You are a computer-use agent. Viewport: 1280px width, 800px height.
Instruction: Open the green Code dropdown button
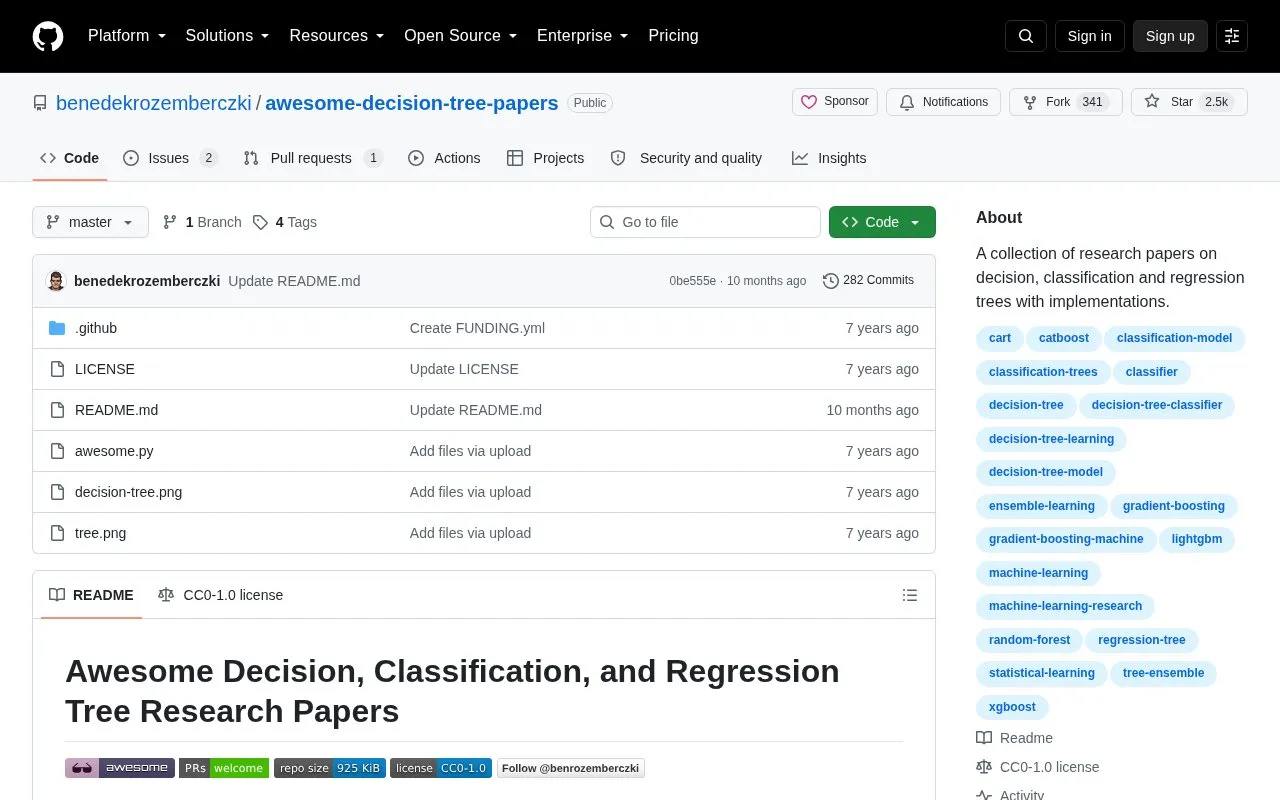[882, 222]
